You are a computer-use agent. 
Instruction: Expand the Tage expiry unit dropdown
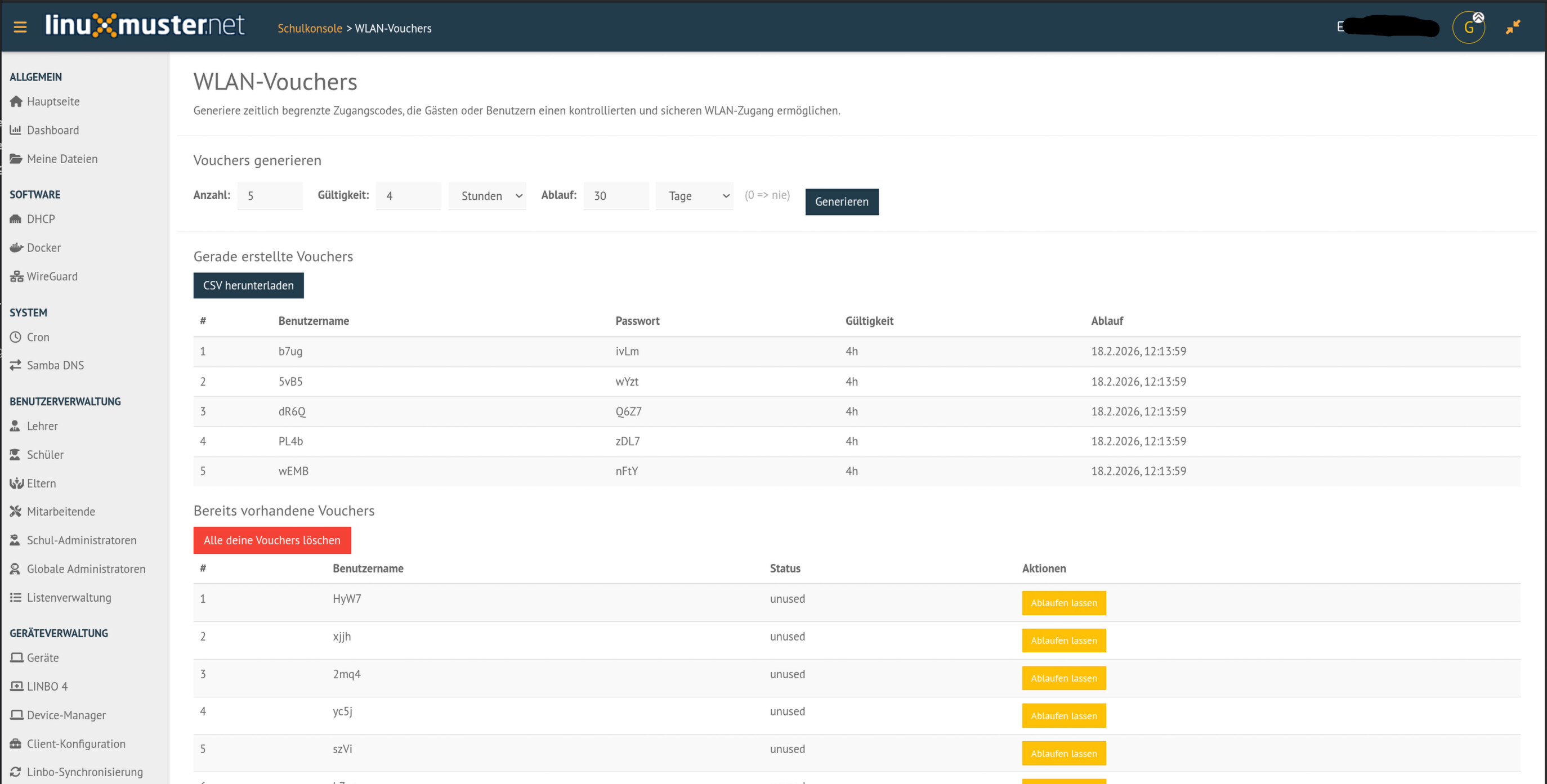(694, 196)
